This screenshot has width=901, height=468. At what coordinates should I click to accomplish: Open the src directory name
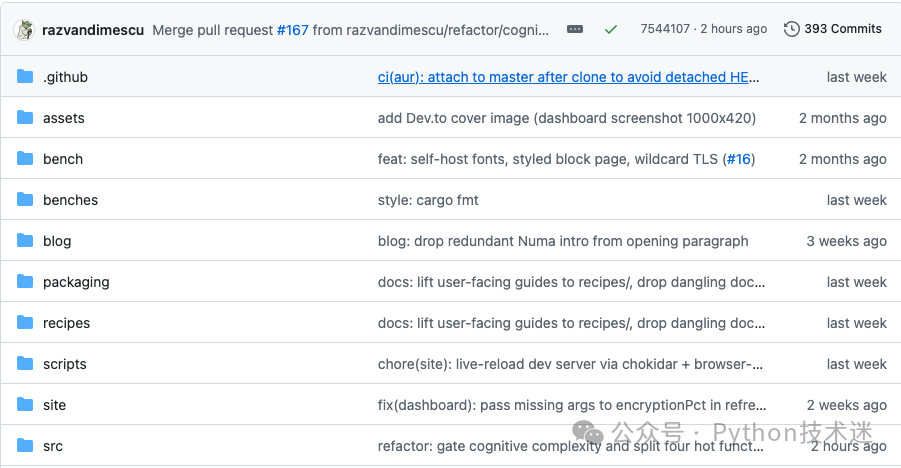click(52, 446)
